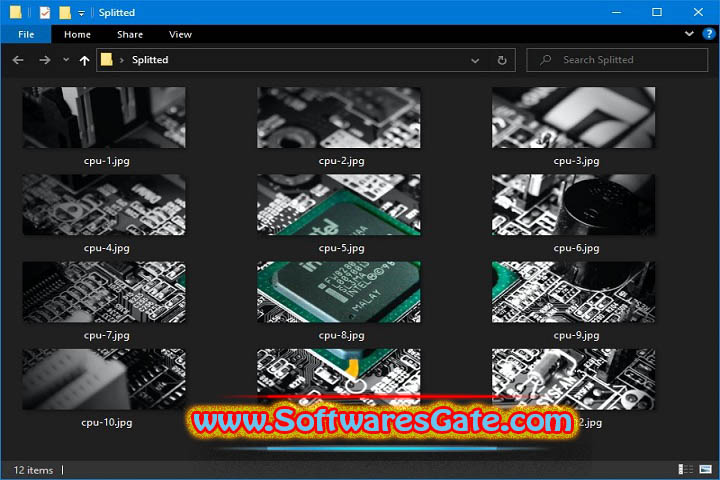720x480 pixels.
Task: Select the View ribbon tab
Action: [x=180, y=34]
